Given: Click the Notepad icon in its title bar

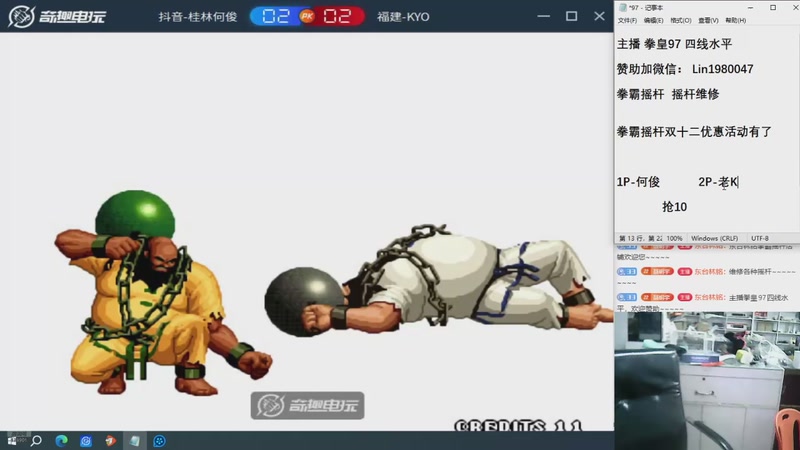Looking at the screenshot, I should coord(622,8).
